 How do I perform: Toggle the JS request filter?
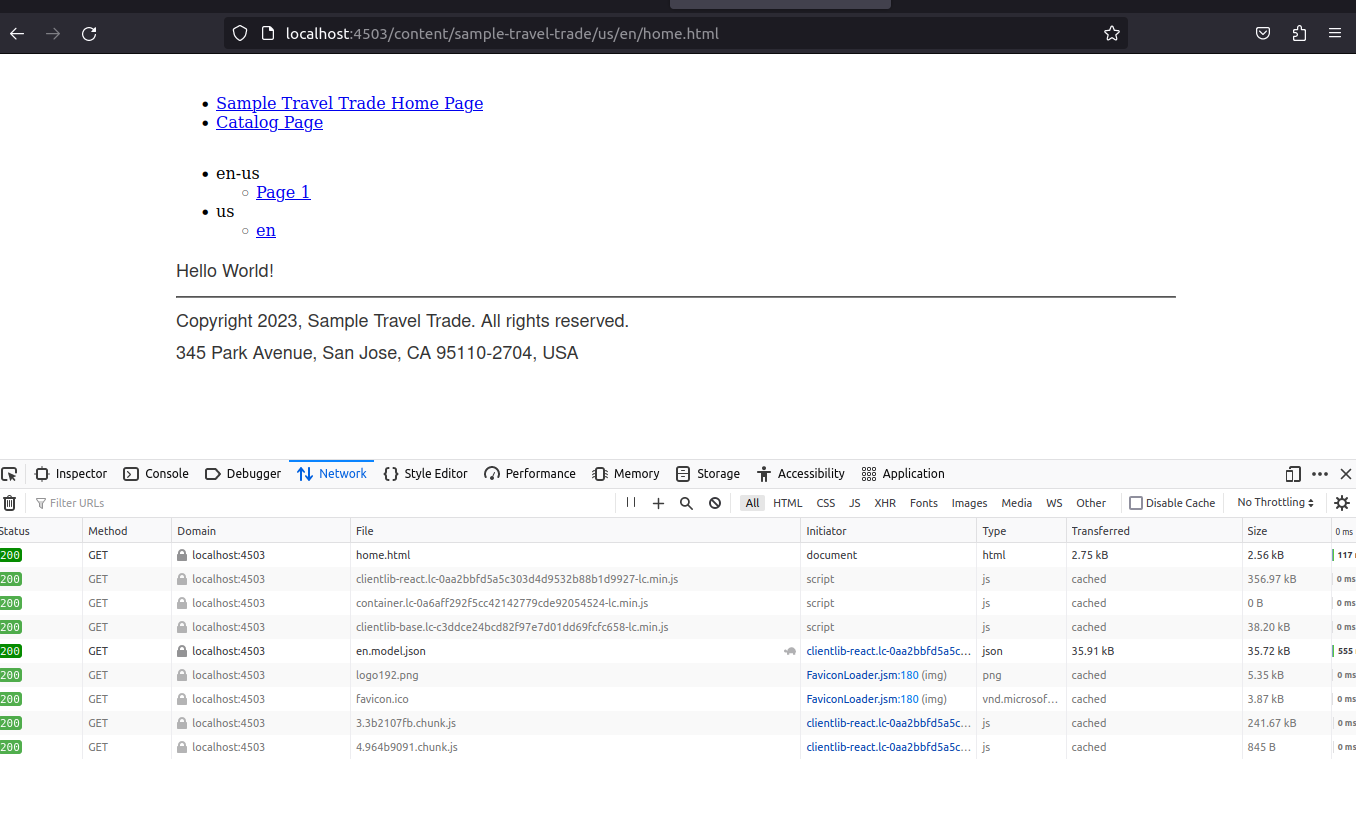853,503
